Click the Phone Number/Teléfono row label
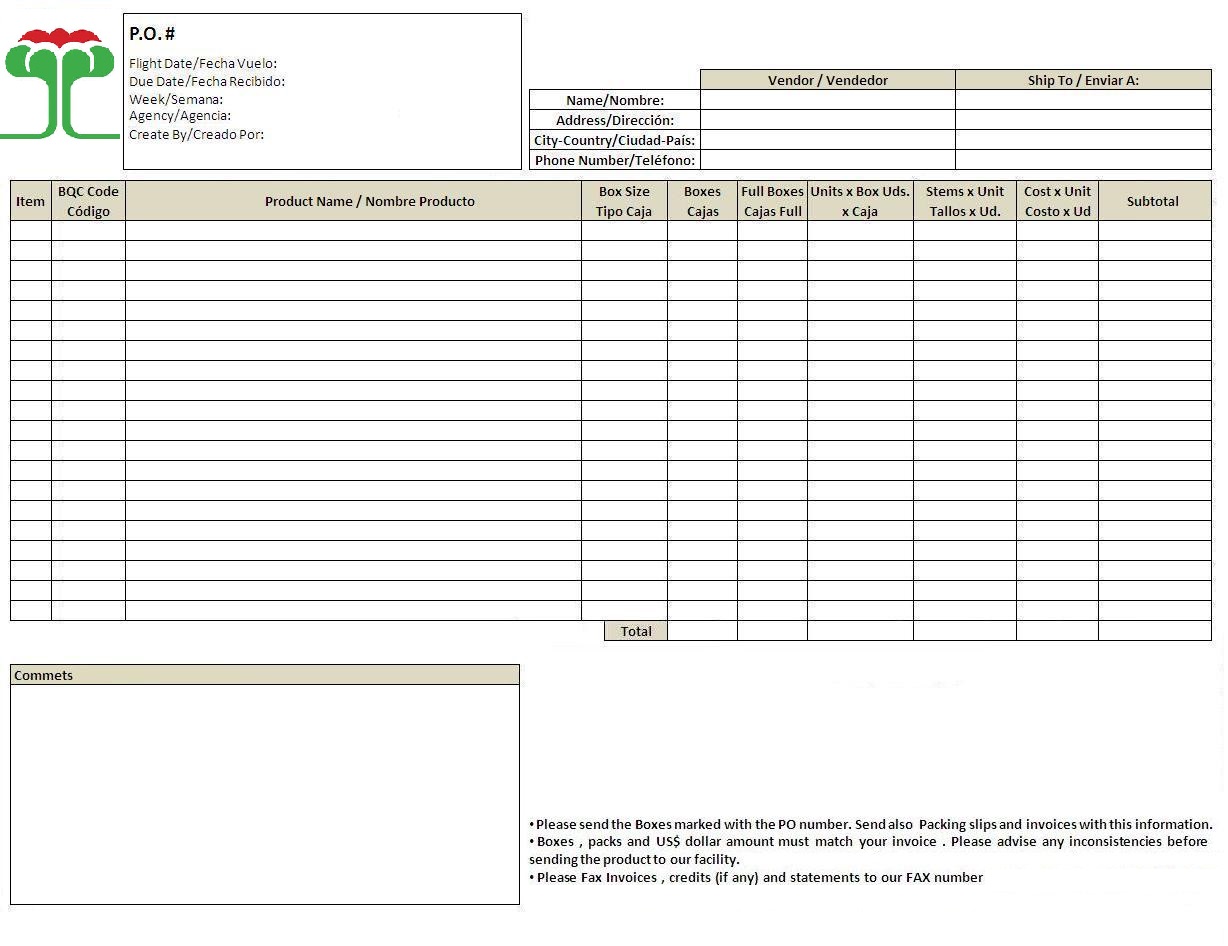This screenshot has height=946, width=1228. 615,160
